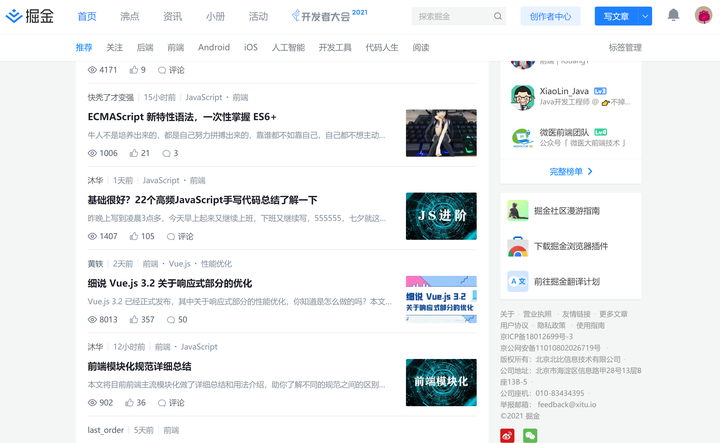Select the Android category tab
Screen dimensions: 720x443
pyautogui.click(x=214, y=47)
